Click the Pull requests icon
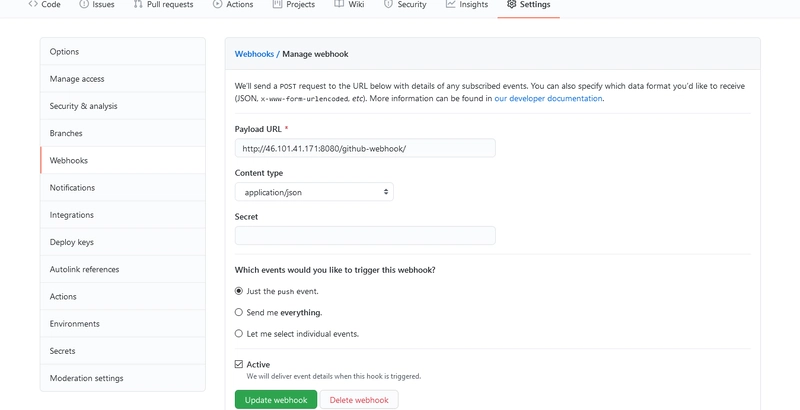800x410 pixels. pyautogui.click(x=138, y=4)
